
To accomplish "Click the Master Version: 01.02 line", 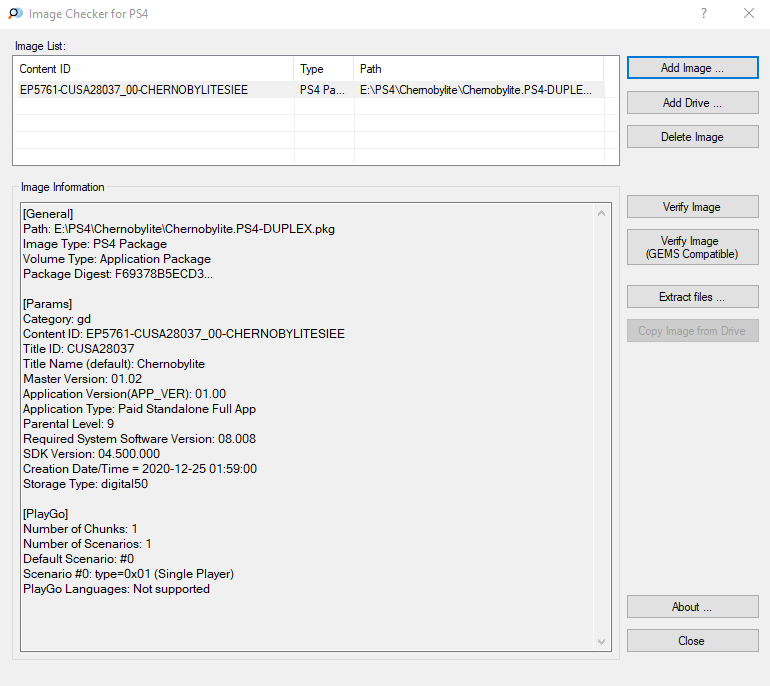I will pyautogui.click(x=82, y=379).
